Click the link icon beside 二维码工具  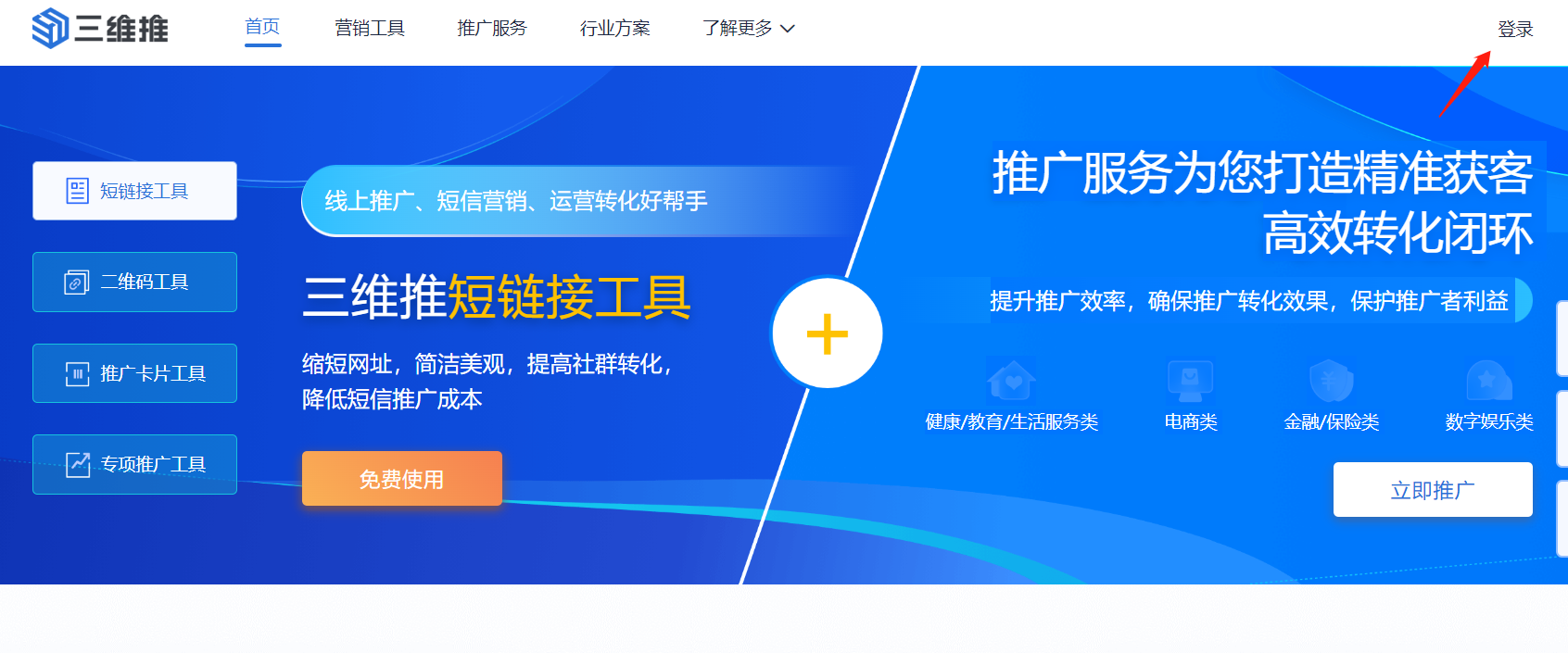point(77,282)
